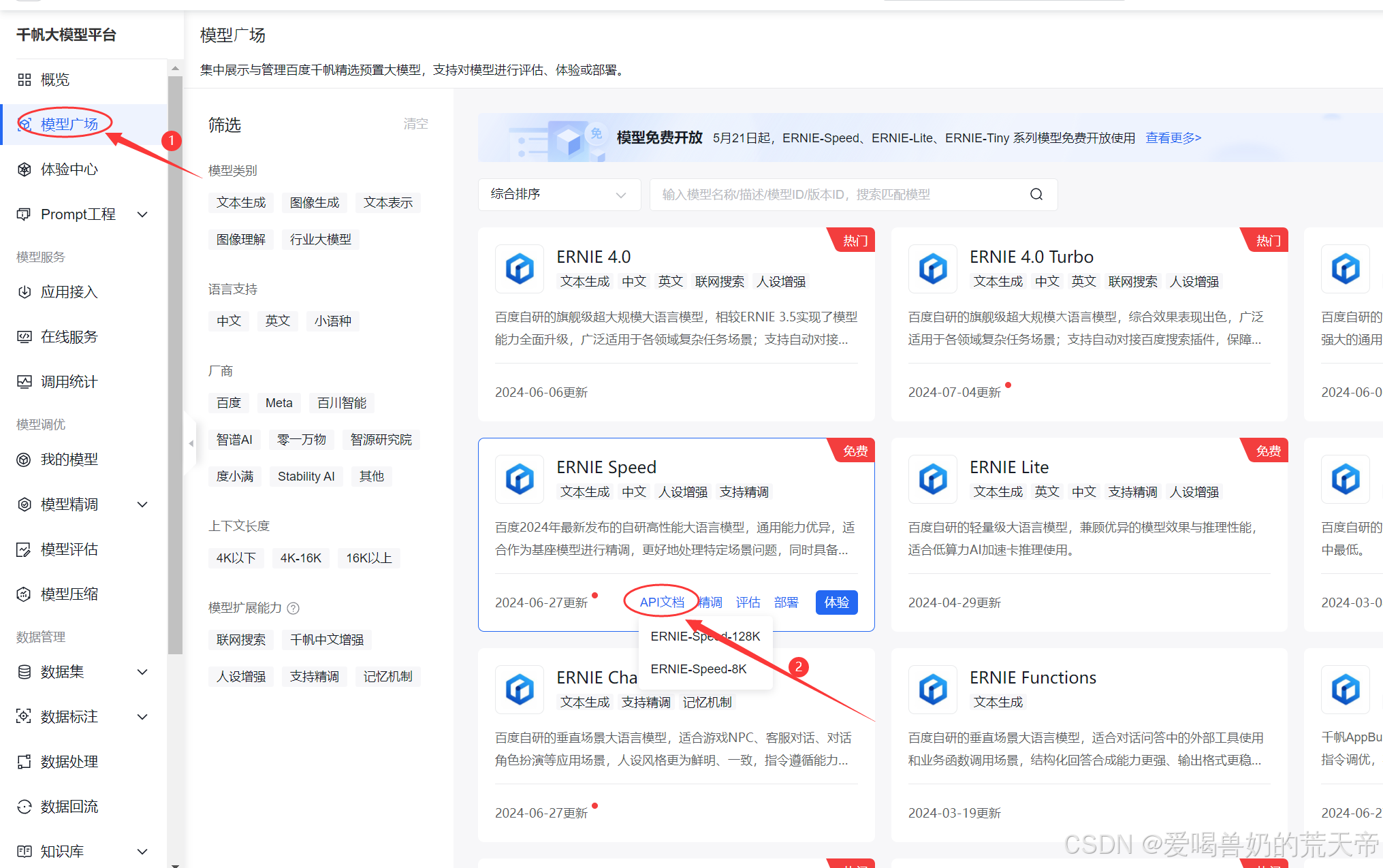Clear filters with the 清空 button
Image resolution: width=1383 pixels, height=868 pixels.
pos(415,124)
